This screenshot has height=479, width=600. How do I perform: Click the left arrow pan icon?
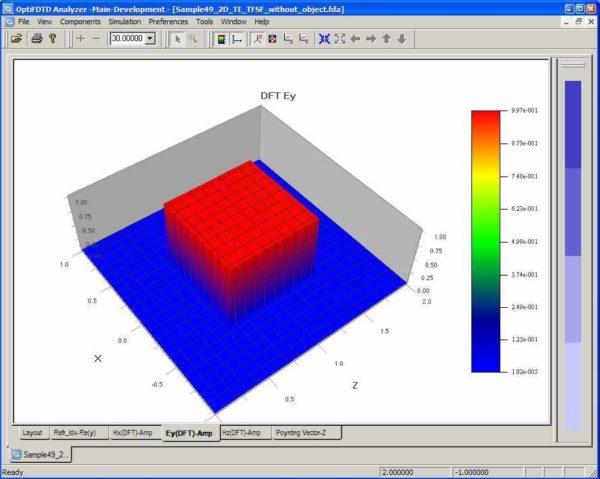point(355,38)
